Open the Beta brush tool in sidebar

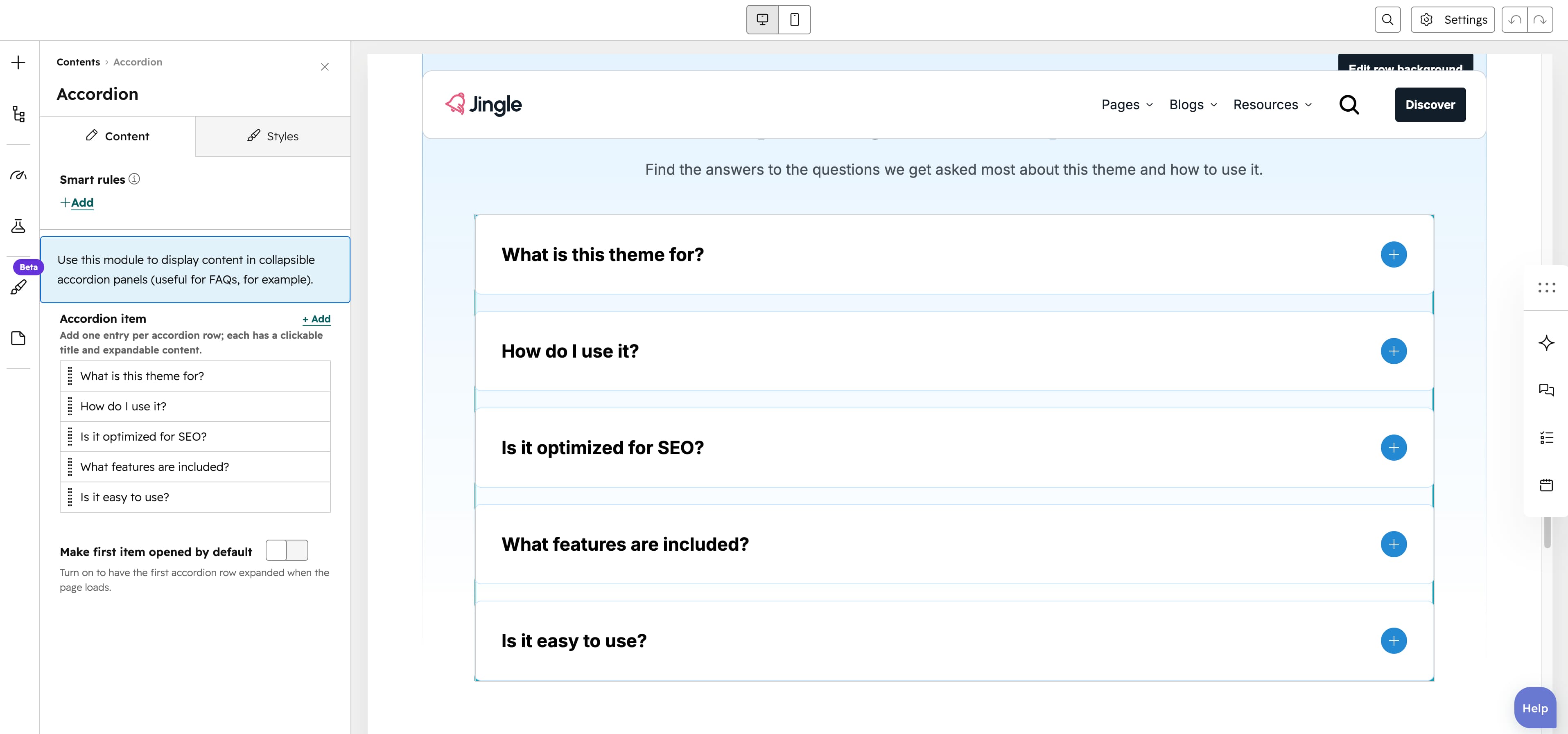click(18, 287)
